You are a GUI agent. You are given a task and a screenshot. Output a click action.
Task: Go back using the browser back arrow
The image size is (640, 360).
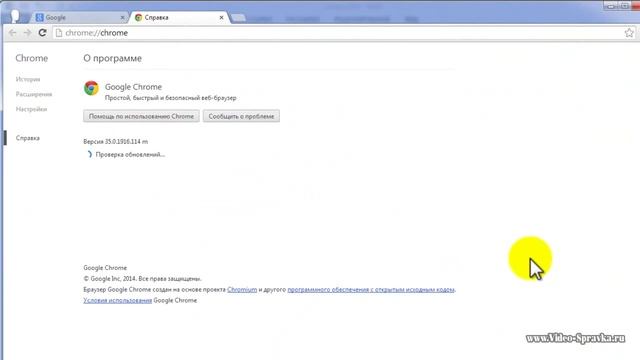pyautogui.click(x=12, y=33)
